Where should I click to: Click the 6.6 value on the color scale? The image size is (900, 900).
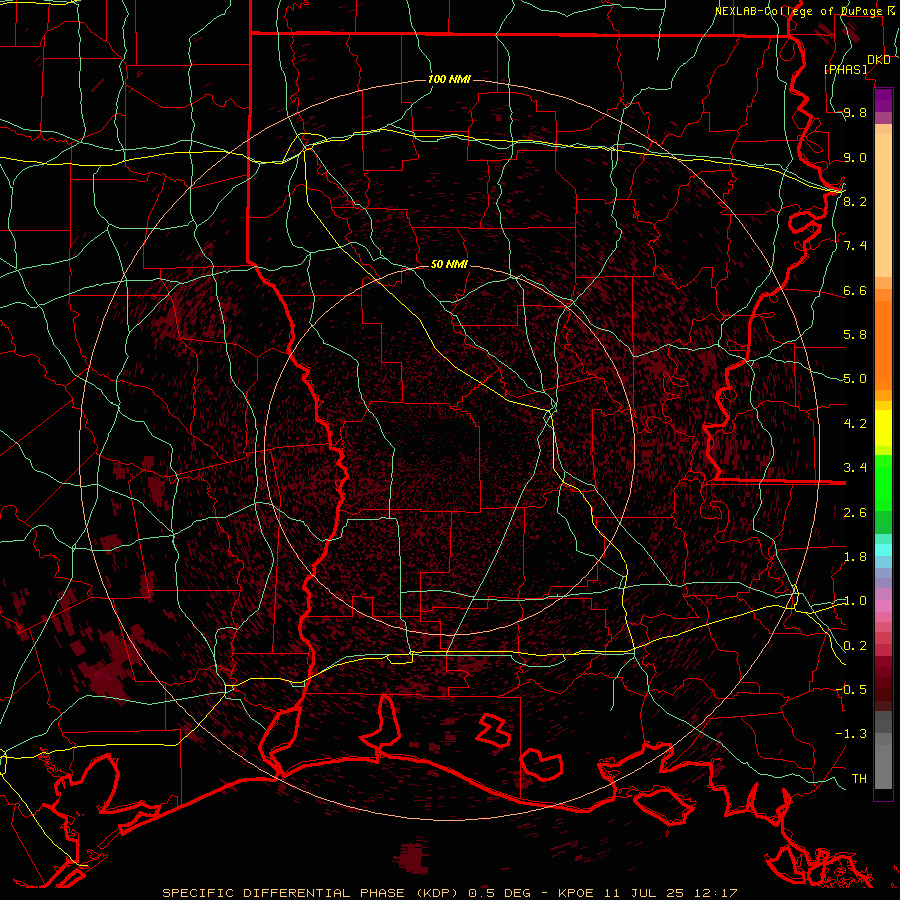(855, 290)
